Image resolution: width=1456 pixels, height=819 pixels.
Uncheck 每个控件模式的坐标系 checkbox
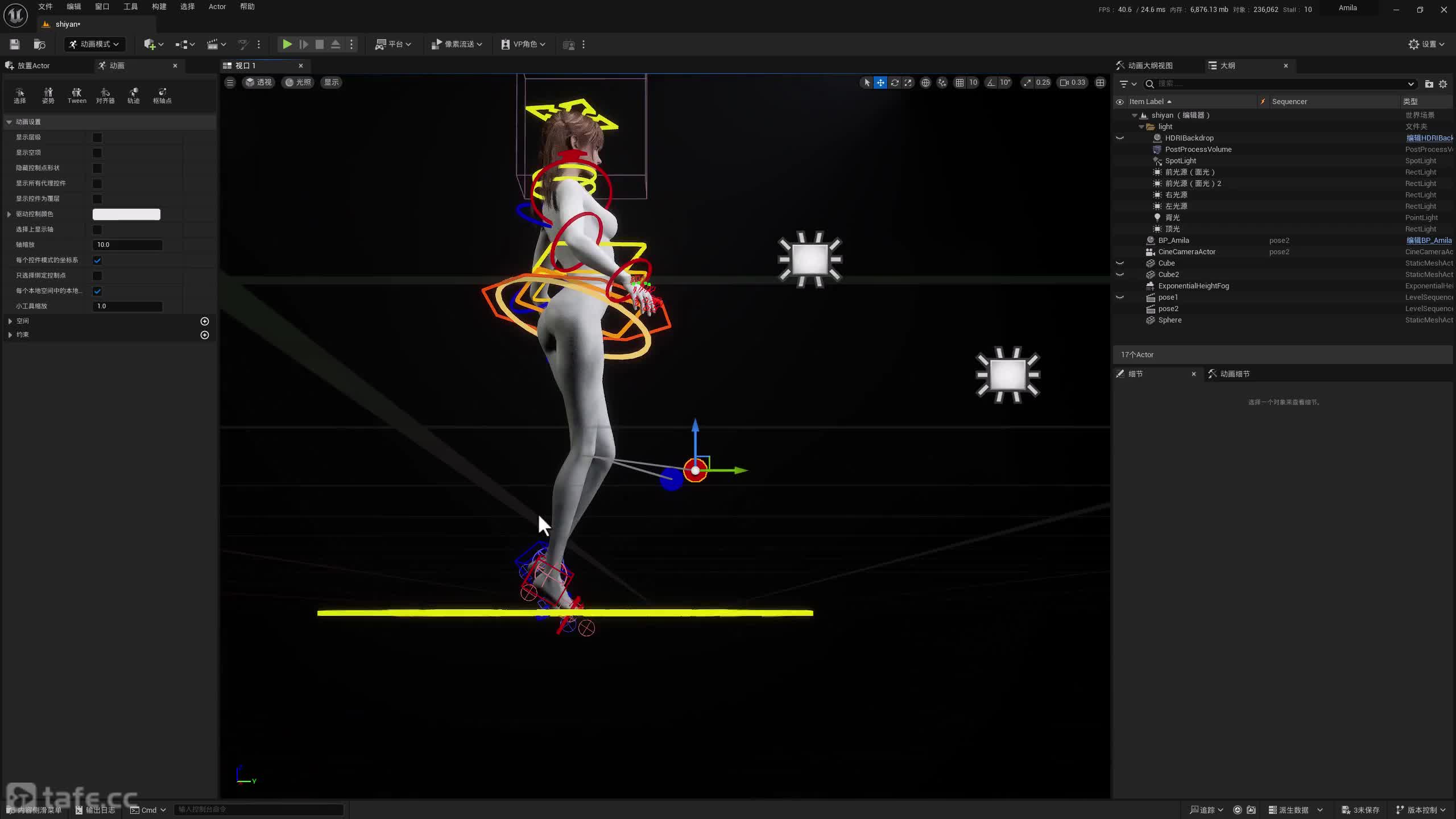[97, 260]
